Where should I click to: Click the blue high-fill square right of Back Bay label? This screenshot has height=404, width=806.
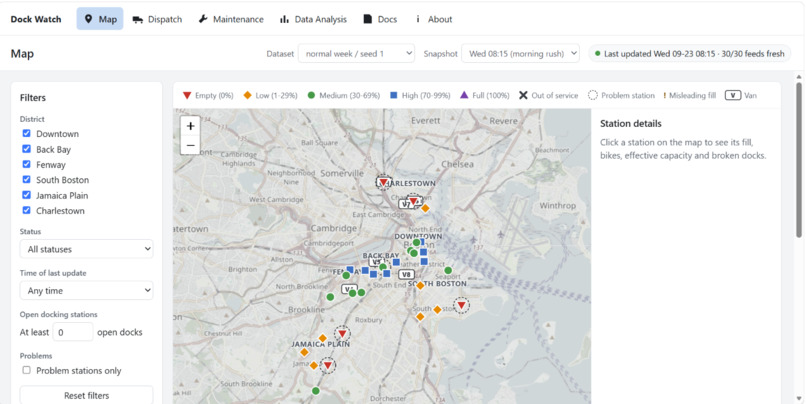tap(396, 262)
